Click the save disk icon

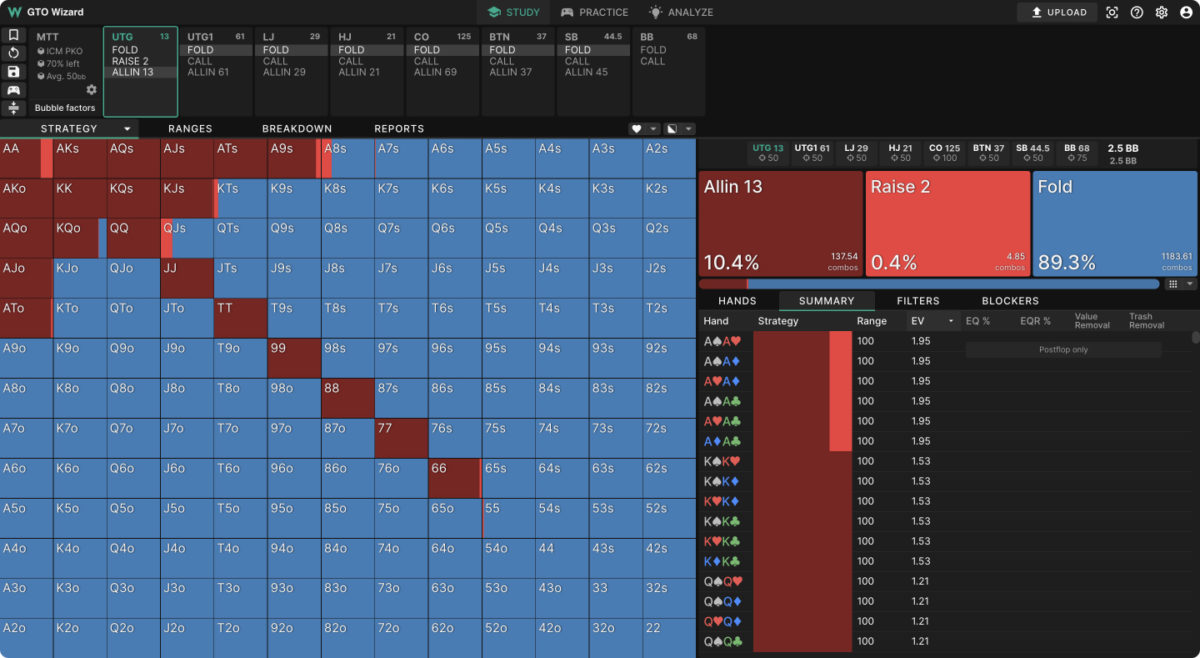pyautogui.click(x=14, y=72)
